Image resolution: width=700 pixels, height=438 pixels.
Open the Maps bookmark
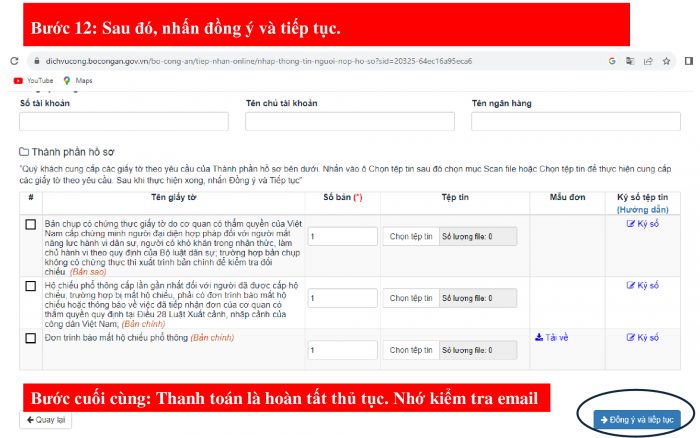click(78, 81)
